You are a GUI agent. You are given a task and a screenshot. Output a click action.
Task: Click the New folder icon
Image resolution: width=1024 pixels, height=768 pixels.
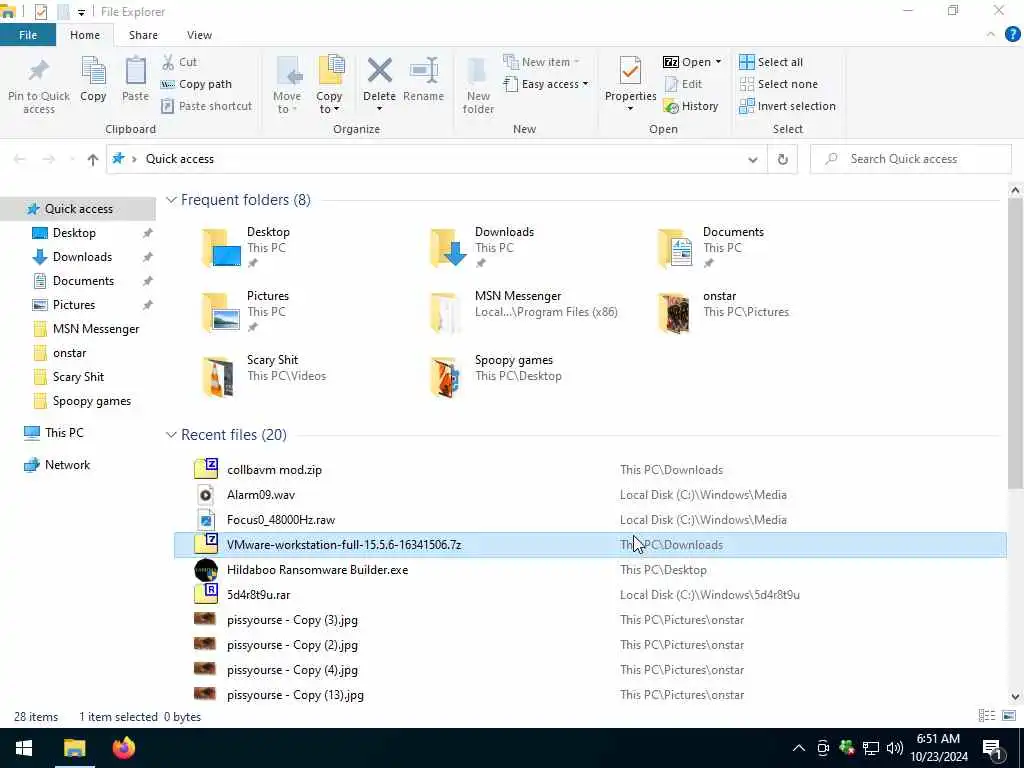(x=478, y=71)
